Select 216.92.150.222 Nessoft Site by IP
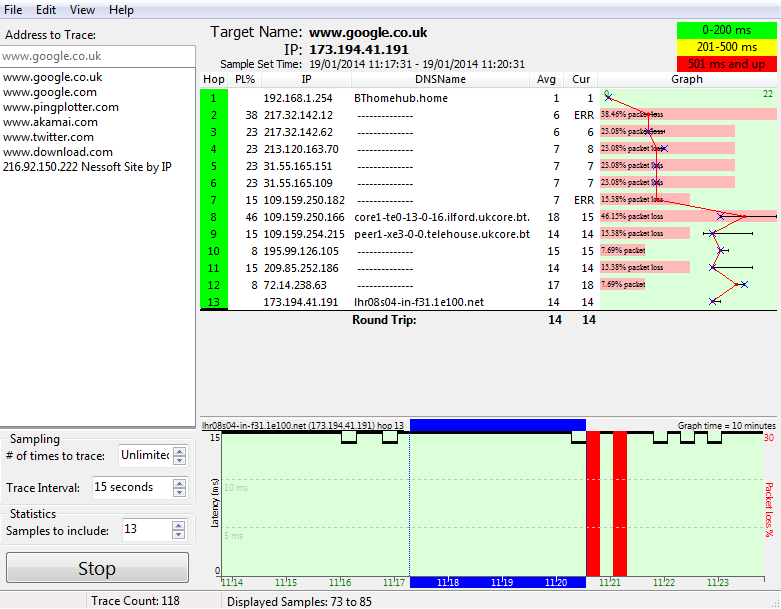The image size is (781, 609). point(87,167)
